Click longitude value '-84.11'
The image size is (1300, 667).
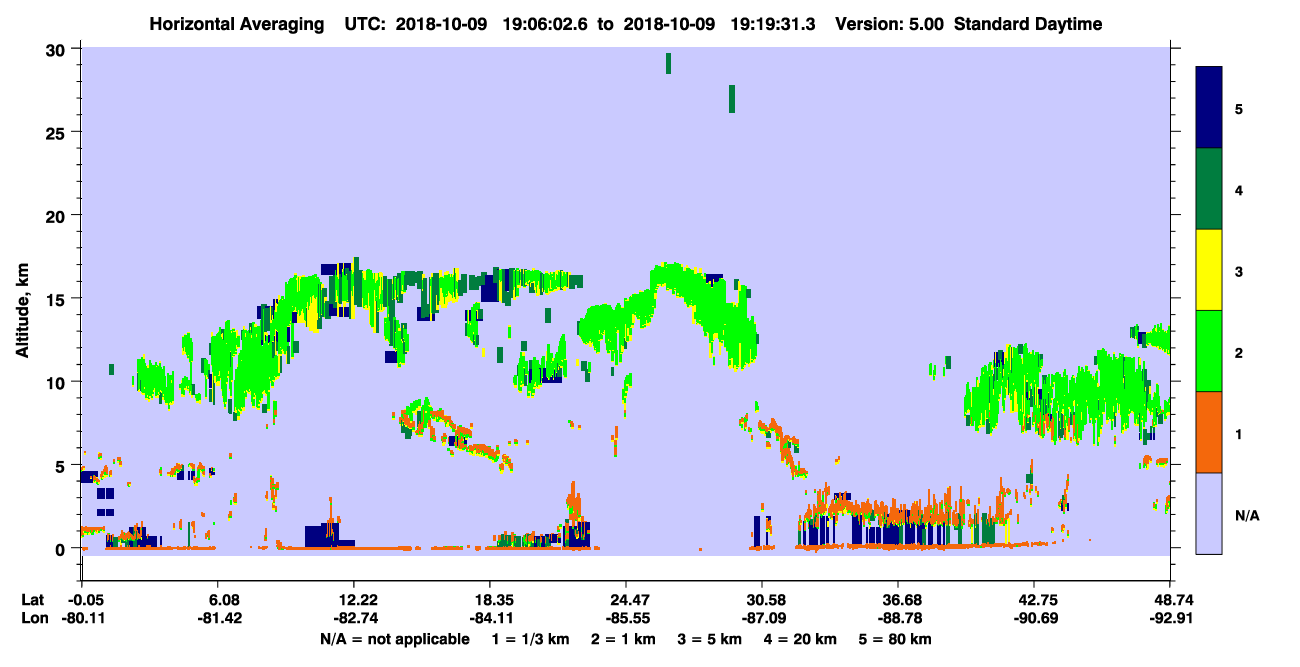pyautogui.click(x=490, y=619)
